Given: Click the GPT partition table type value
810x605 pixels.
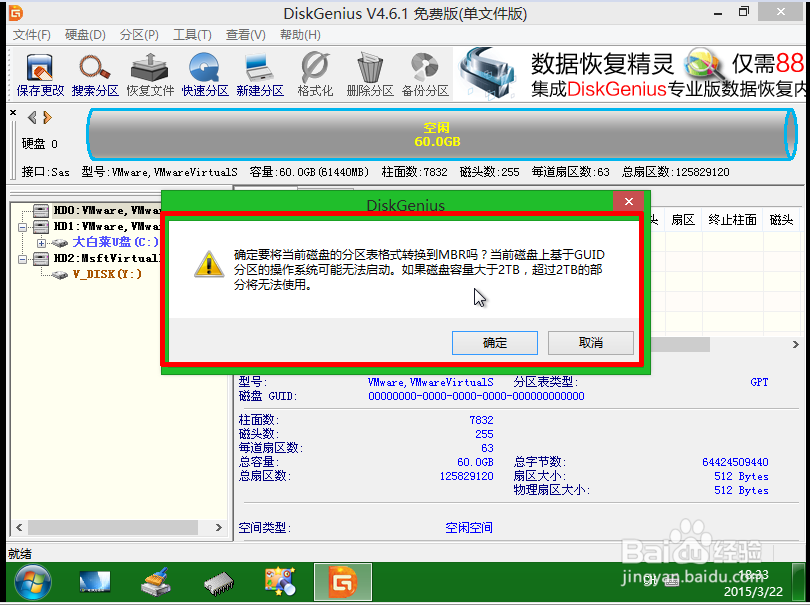Looking at the screenshot, I should [759, 382].
